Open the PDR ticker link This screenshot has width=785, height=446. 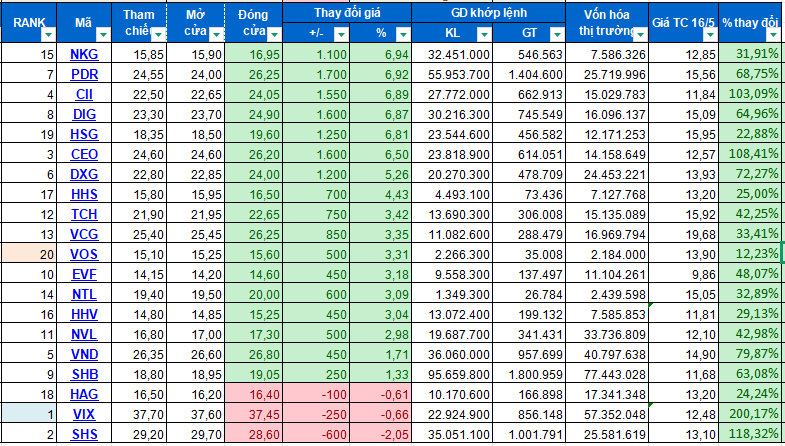click(x=84, y=74)
